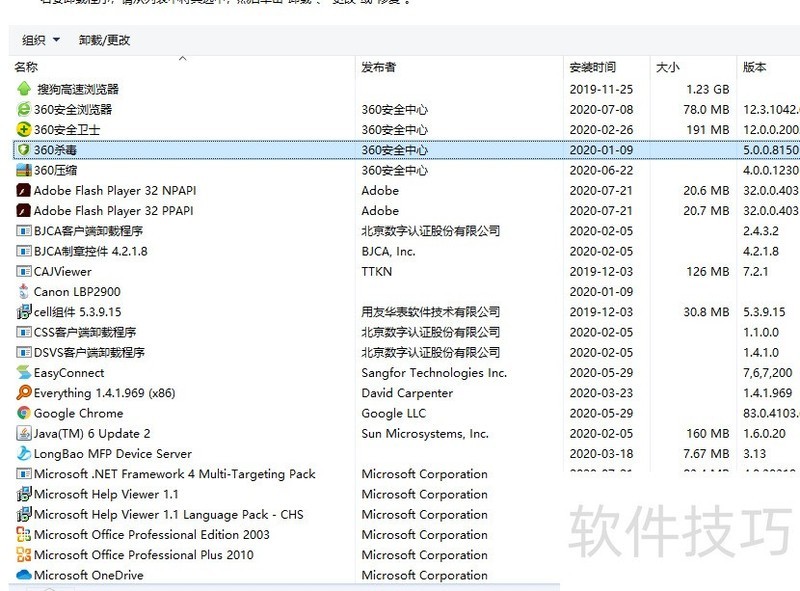Click the Canon LBP2900 icon
The height and width of the screenshot is (591, 800).
(x=24, y=291)
